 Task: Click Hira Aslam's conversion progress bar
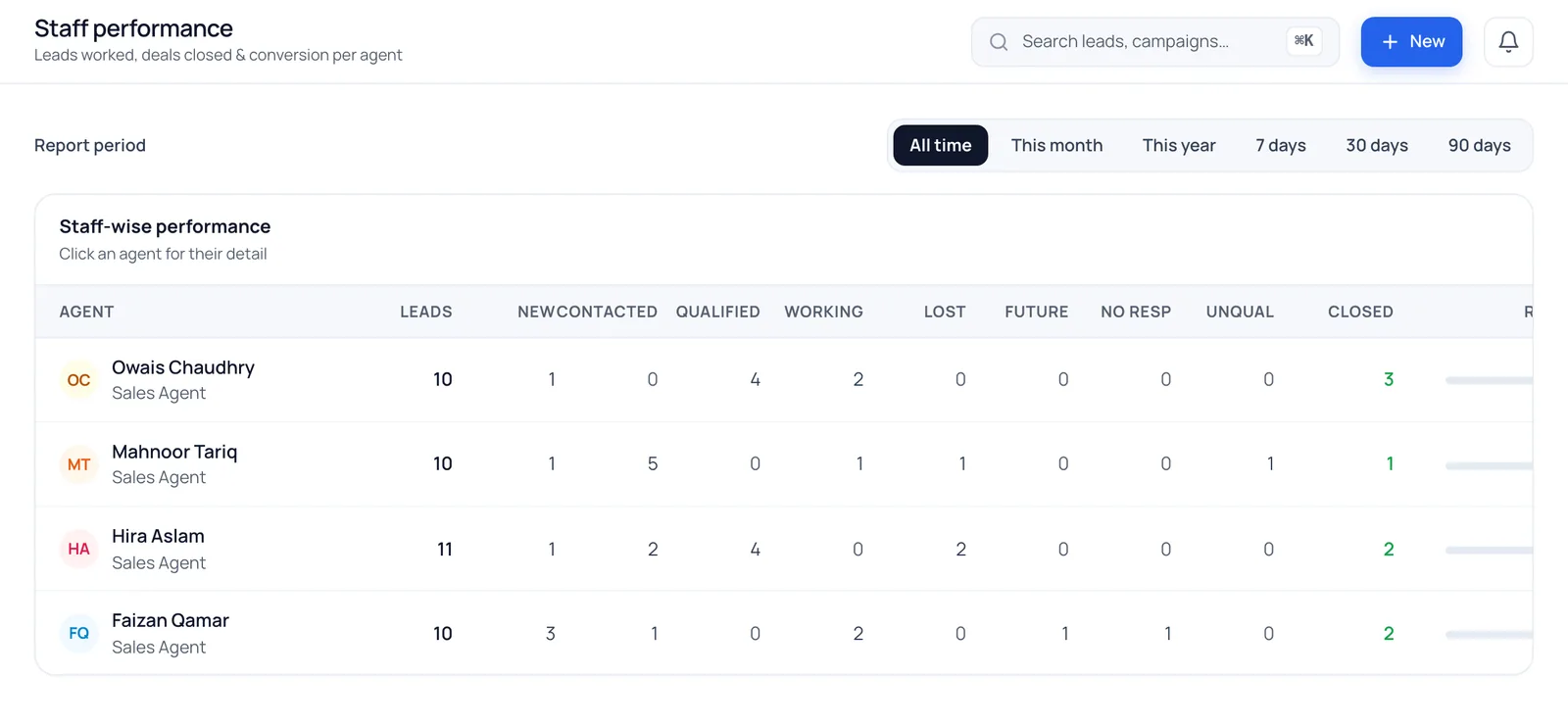tap(1489, 551)
